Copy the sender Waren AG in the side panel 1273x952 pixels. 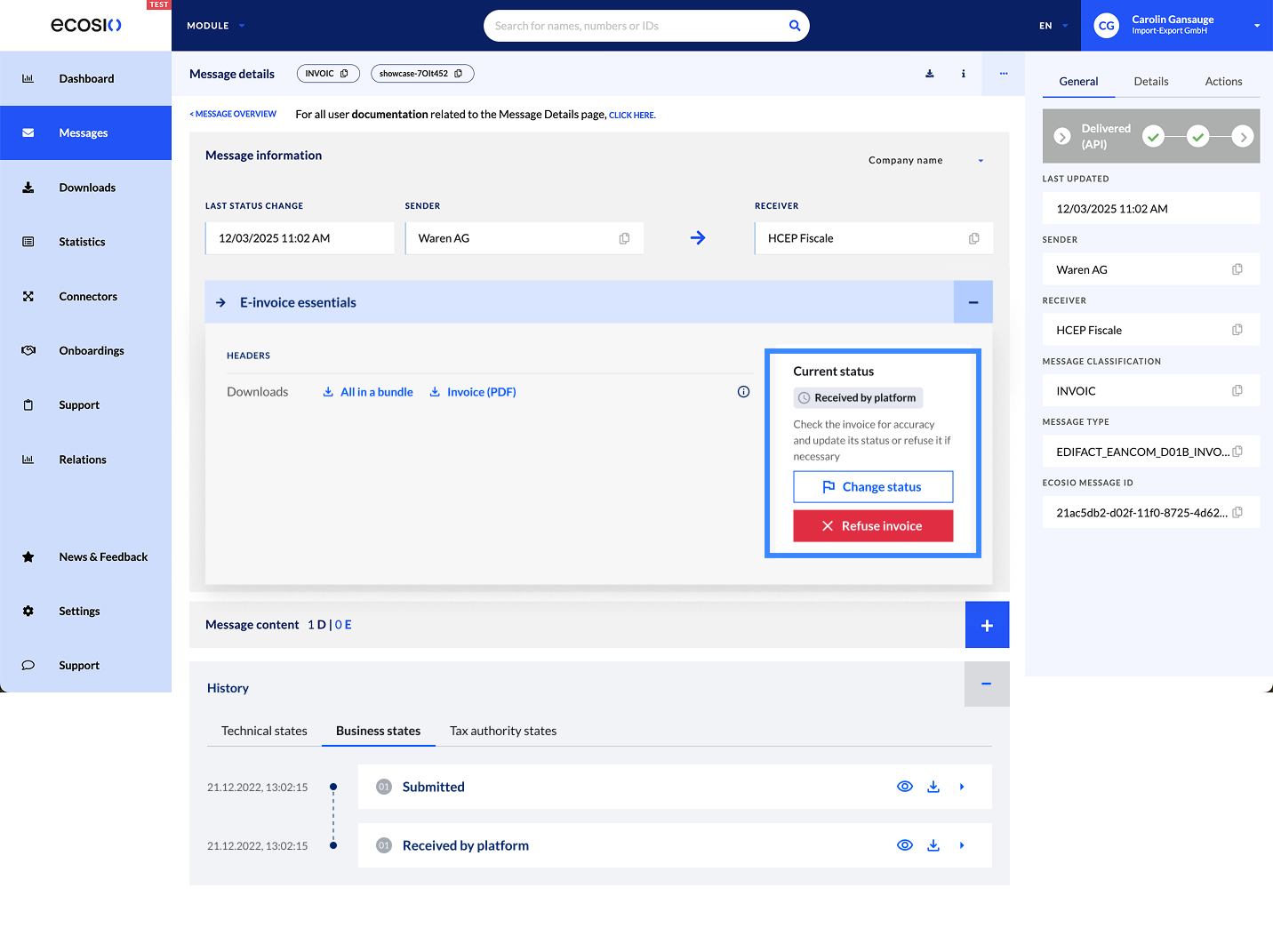[1237, 269]
